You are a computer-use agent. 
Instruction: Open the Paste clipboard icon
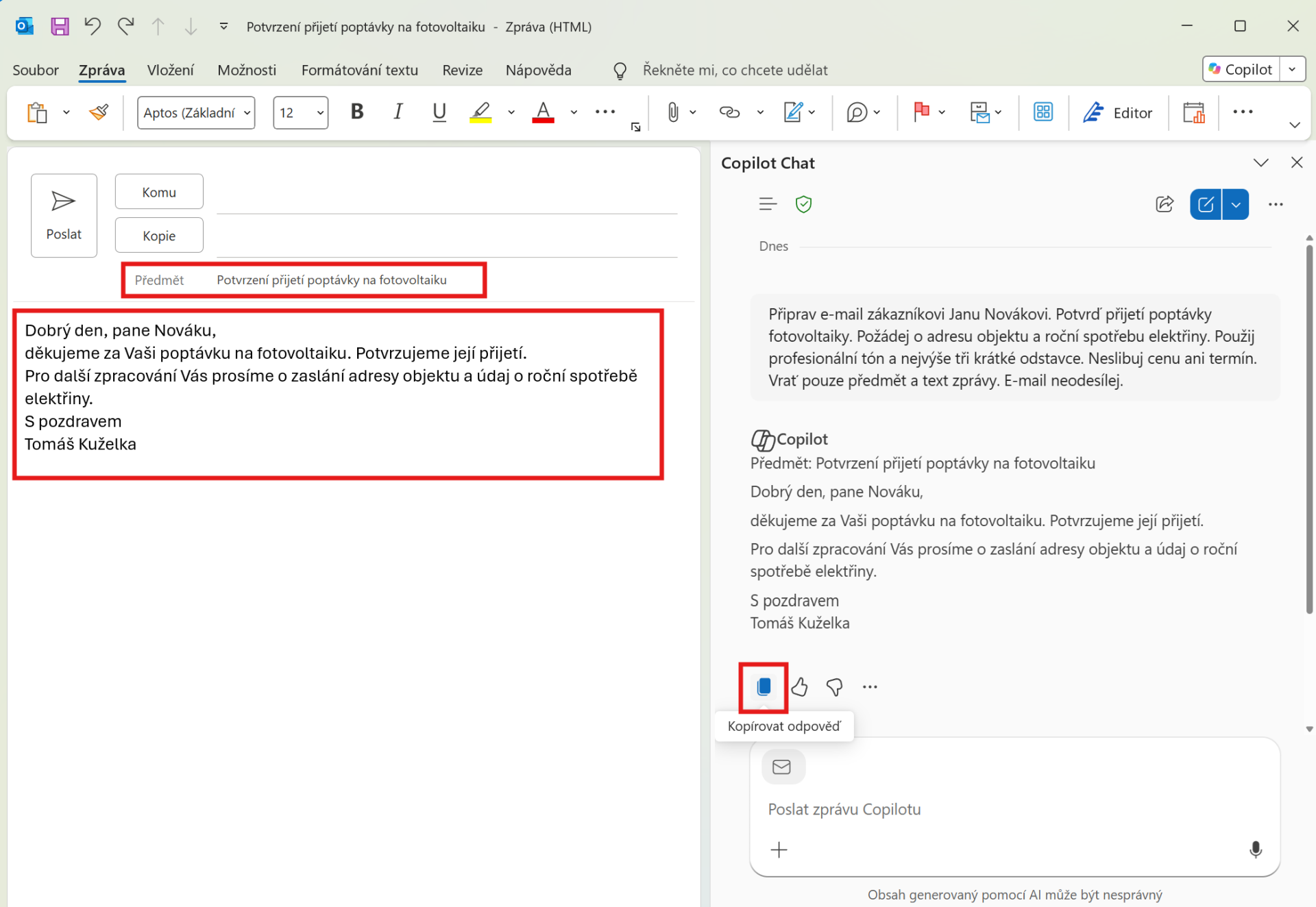(x=37, y=112)
